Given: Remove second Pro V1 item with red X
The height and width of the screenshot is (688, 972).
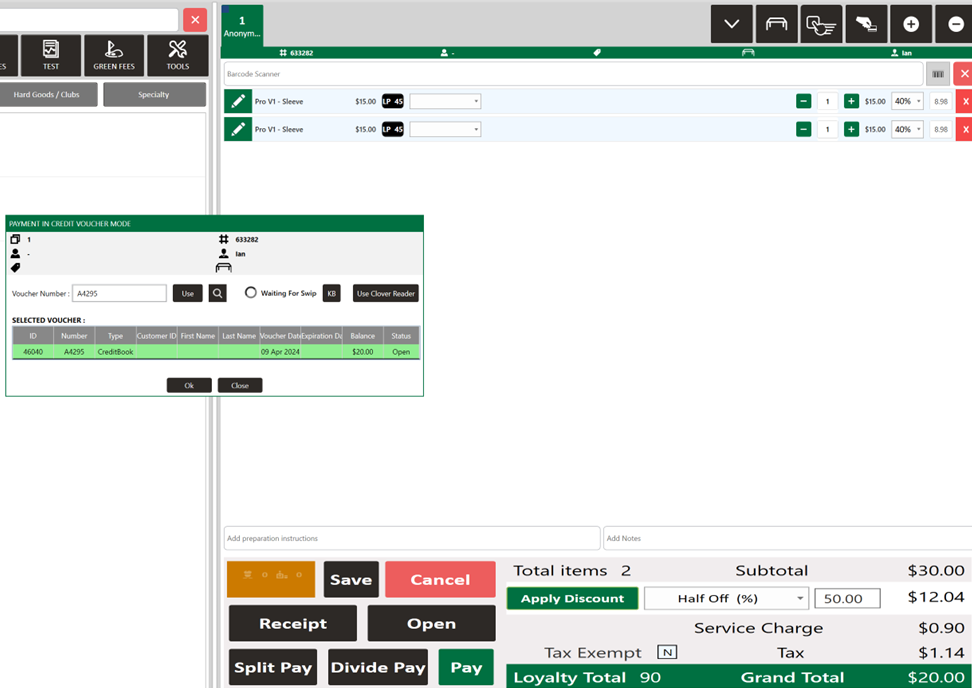Looking at the screenshot, I should tap(965, 130).
